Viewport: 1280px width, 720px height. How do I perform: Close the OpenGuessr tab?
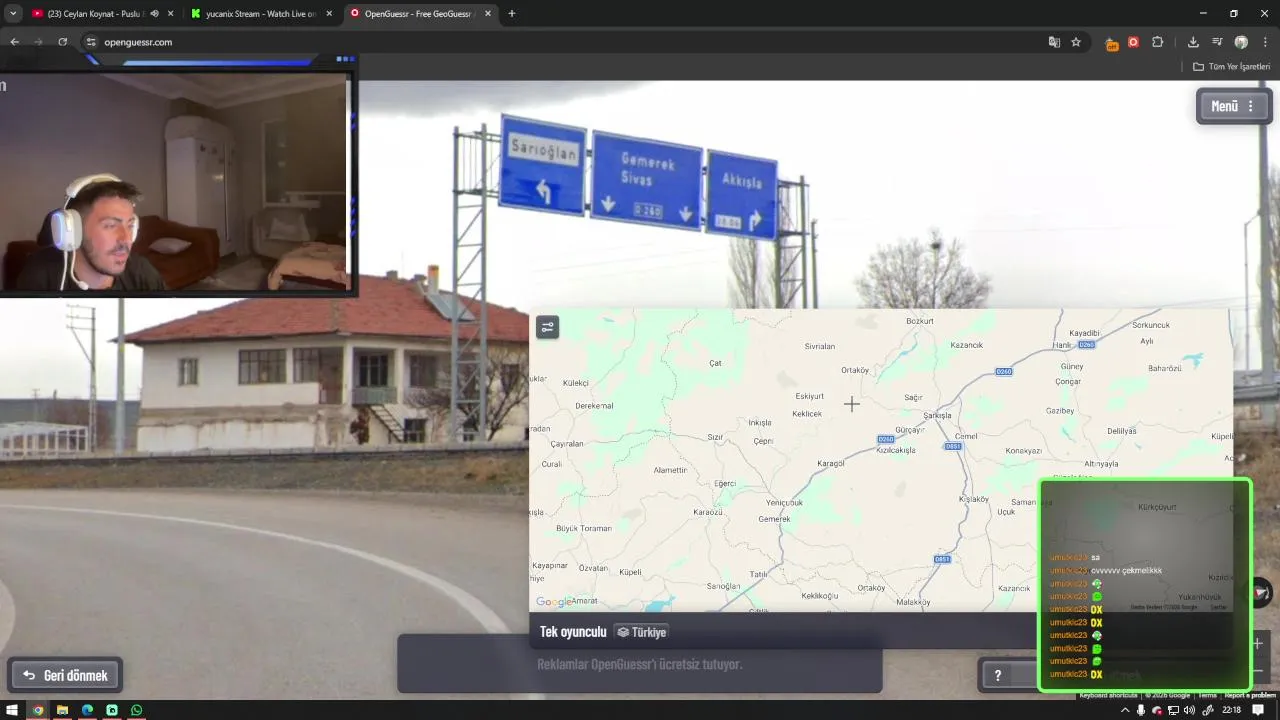click(488, 14)
